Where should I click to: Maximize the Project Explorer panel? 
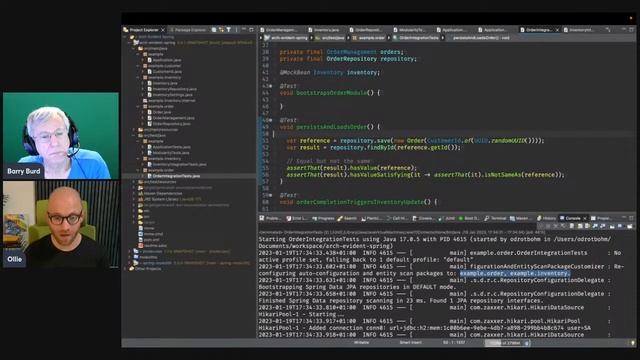click(x=251, y=30)
